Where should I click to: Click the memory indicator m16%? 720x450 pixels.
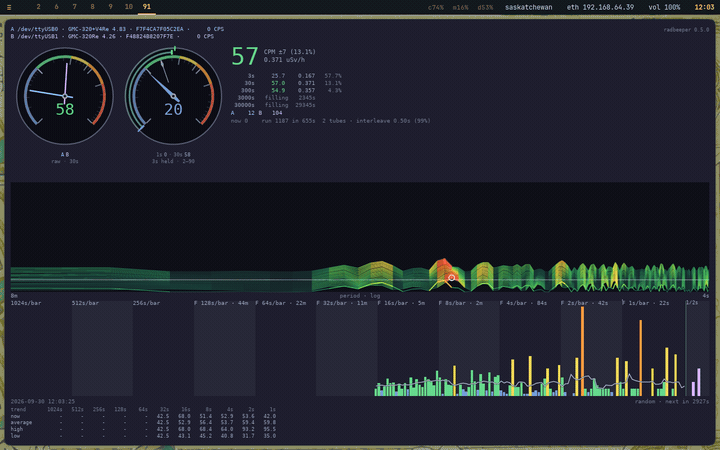[x=461, y=7]
